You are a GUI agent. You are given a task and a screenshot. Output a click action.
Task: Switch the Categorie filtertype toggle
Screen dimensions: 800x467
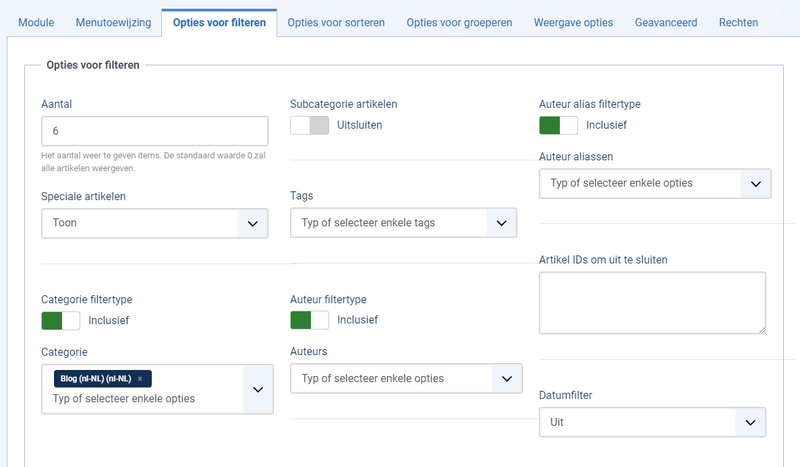[61, 321]
